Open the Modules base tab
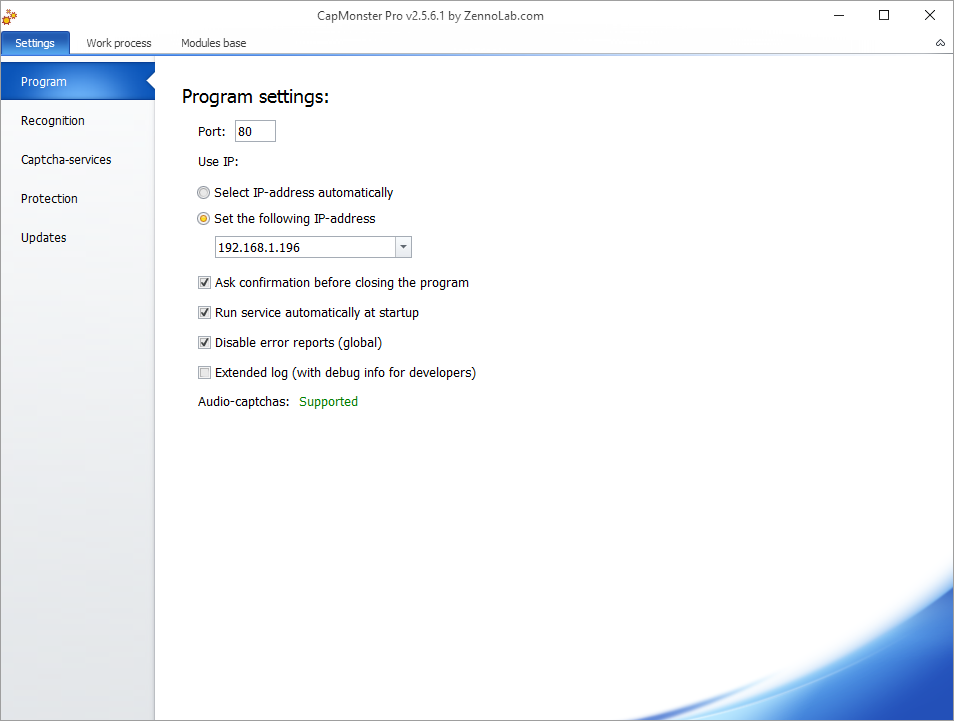Viewport: 954px width, 721px height. [214, 43]
